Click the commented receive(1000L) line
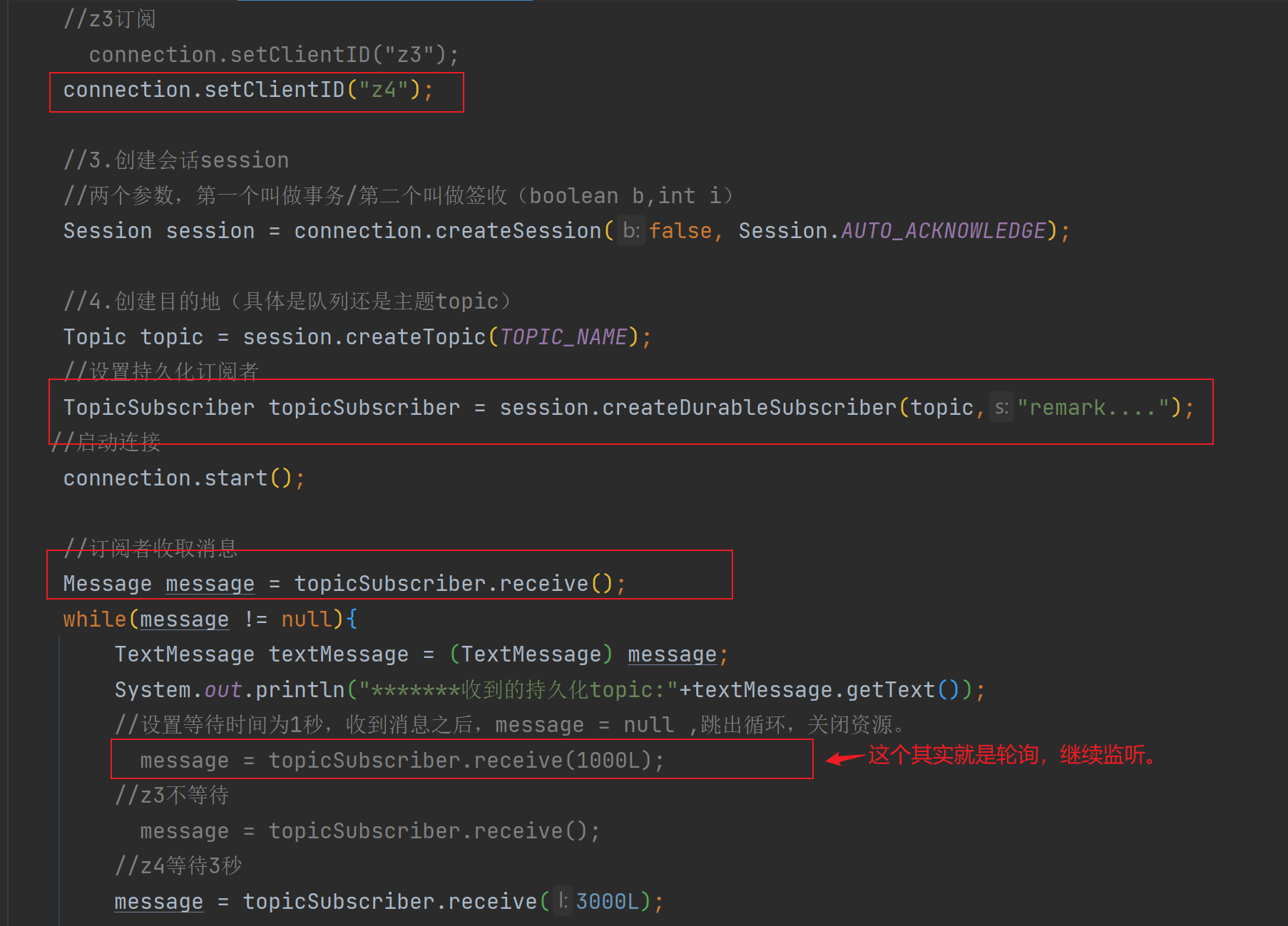 [402, 761]
